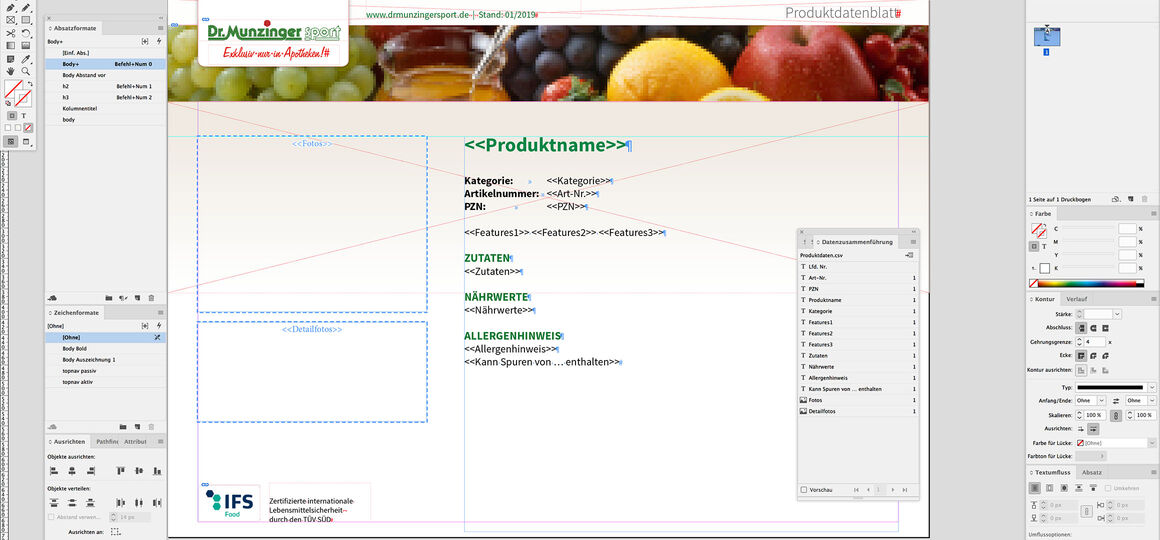Switch to the Verlauf tab
The height and width of the screenshot is (540, 1160).
tap(1076, 299)
